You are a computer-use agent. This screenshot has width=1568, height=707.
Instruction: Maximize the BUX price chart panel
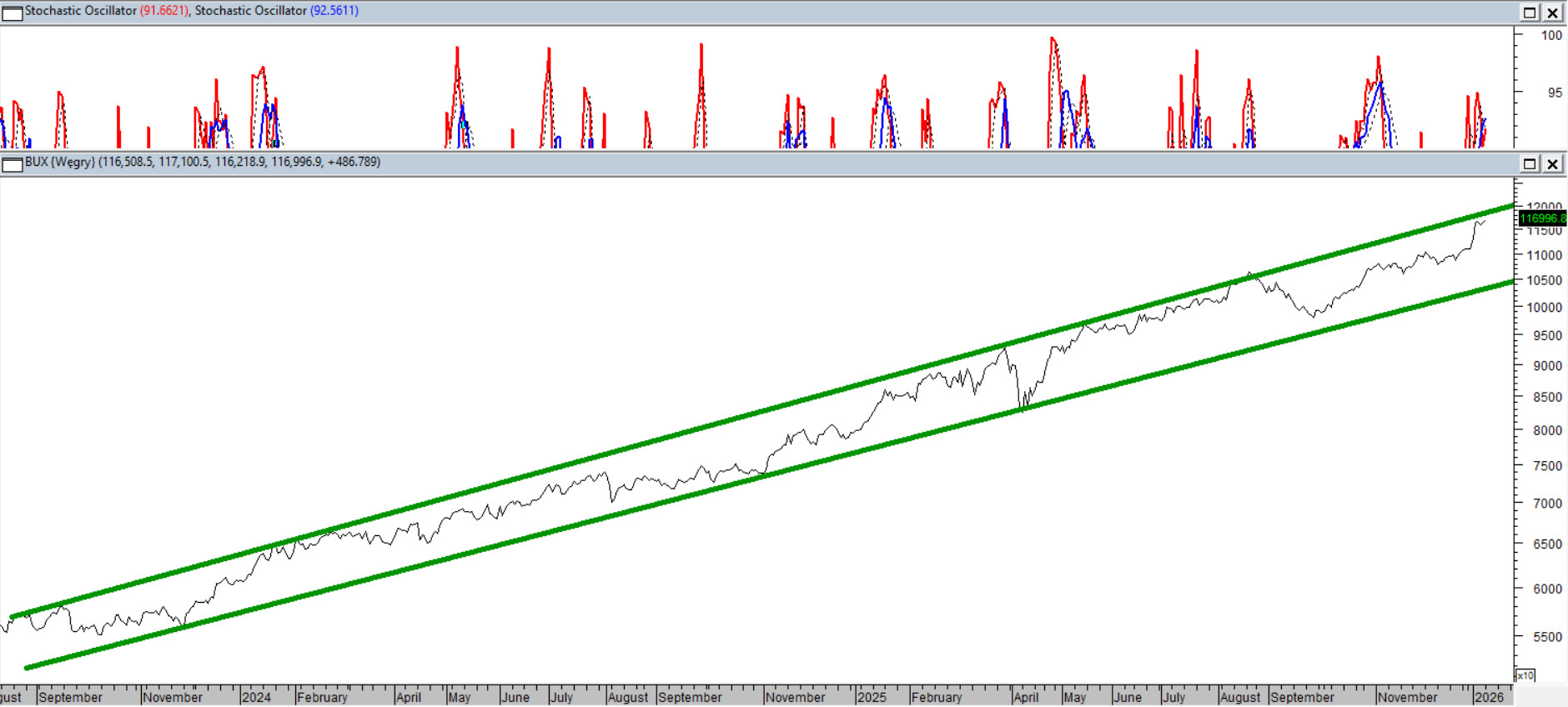(1530, 163)
